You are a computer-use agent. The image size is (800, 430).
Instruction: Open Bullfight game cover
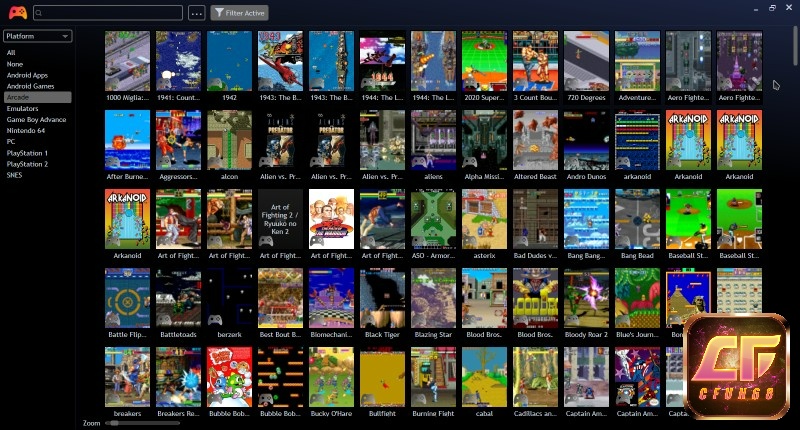[382, 377]
